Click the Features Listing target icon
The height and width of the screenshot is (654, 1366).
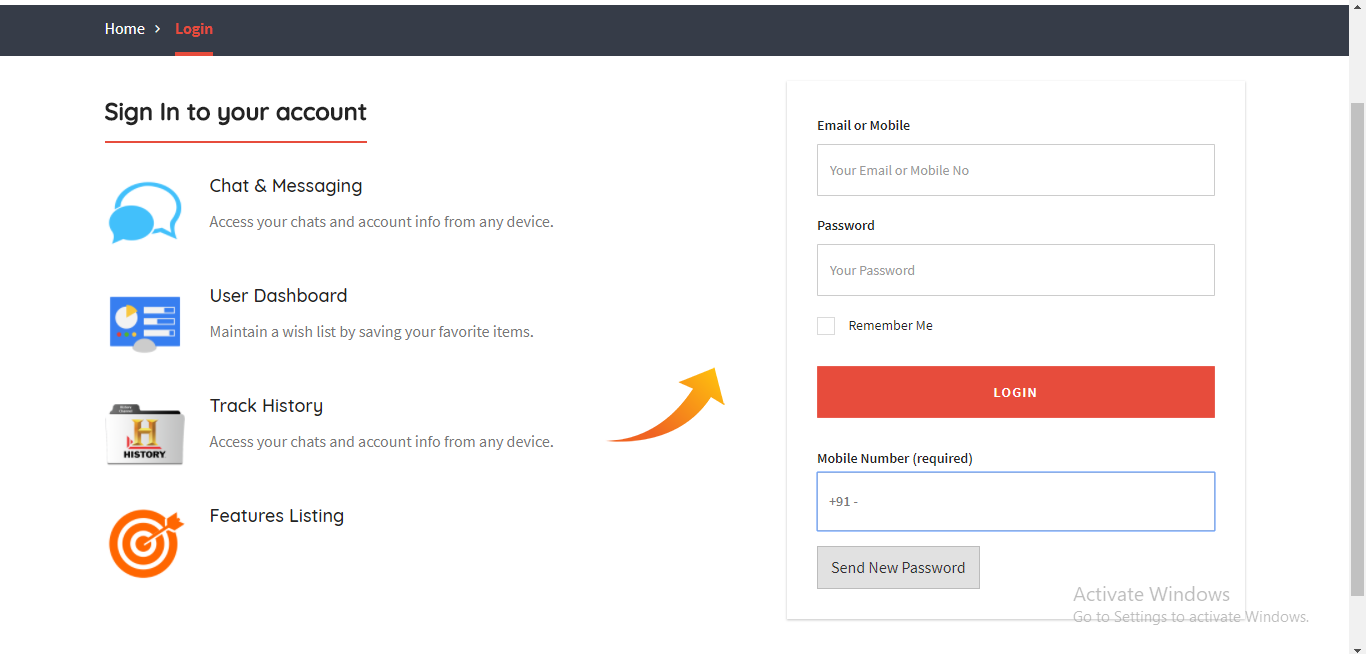(146, 543)
